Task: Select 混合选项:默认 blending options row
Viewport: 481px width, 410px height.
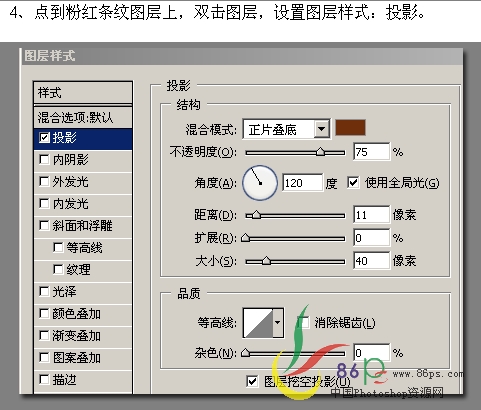Action: coord(83,117)
